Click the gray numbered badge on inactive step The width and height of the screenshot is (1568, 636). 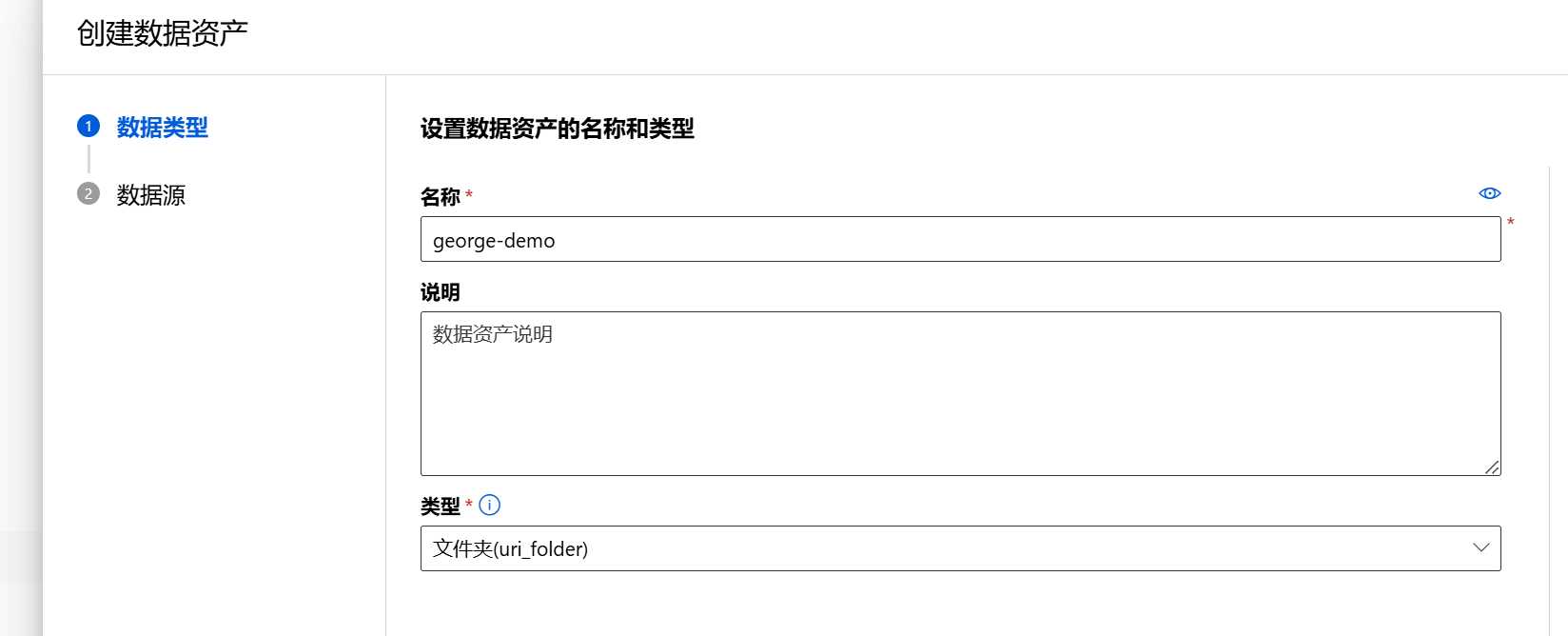(88, 194)
